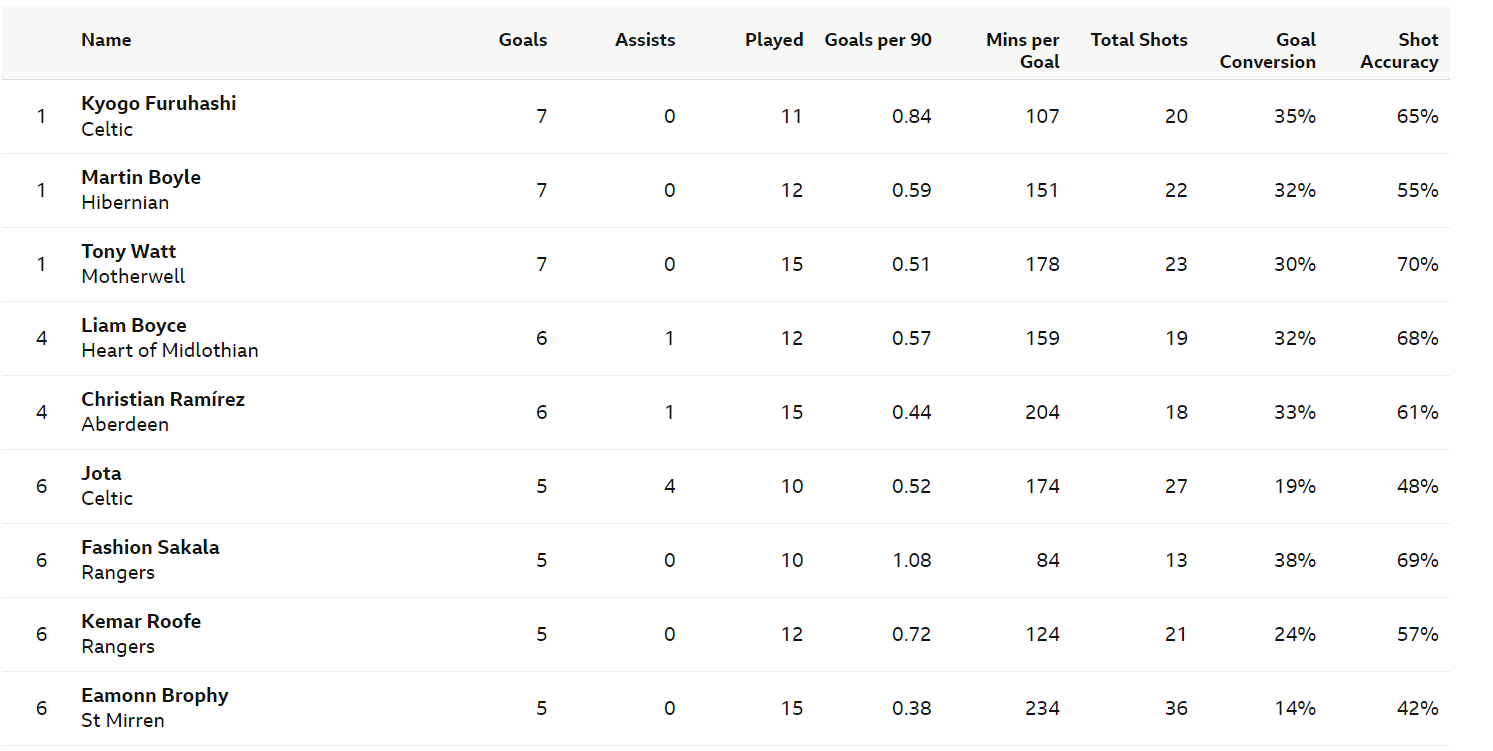The height and width of the screenshot is (751, 1493).
Task: Click the Name column header
Action: tap(106, 40)
